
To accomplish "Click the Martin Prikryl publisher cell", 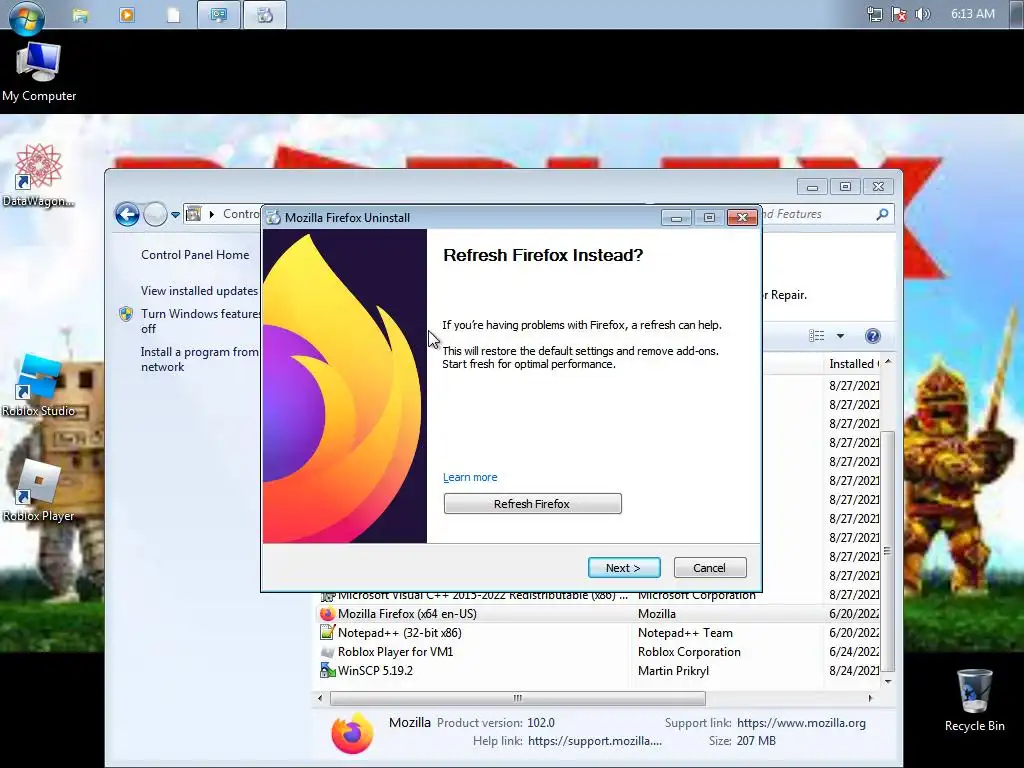I will click(673, 670).
